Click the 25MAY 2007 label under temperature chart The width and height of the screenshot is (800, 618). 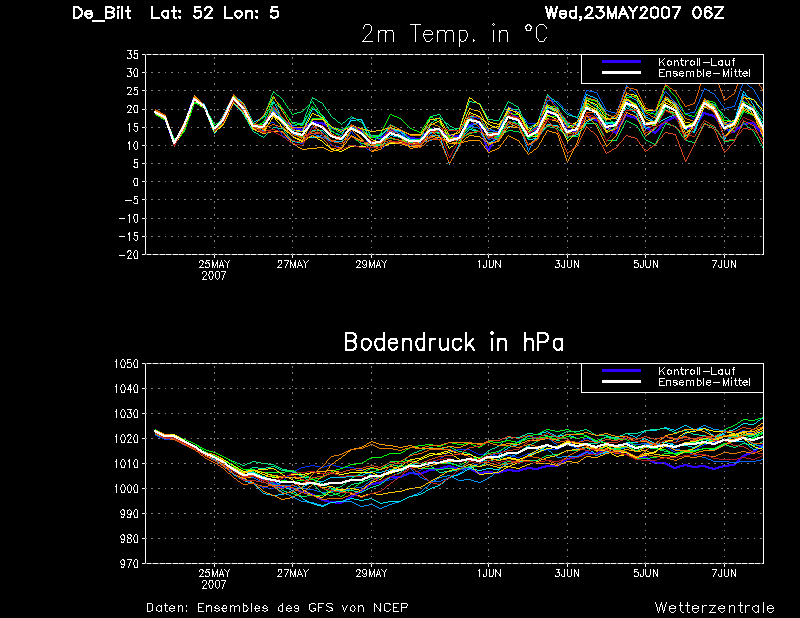coord(214,270)
